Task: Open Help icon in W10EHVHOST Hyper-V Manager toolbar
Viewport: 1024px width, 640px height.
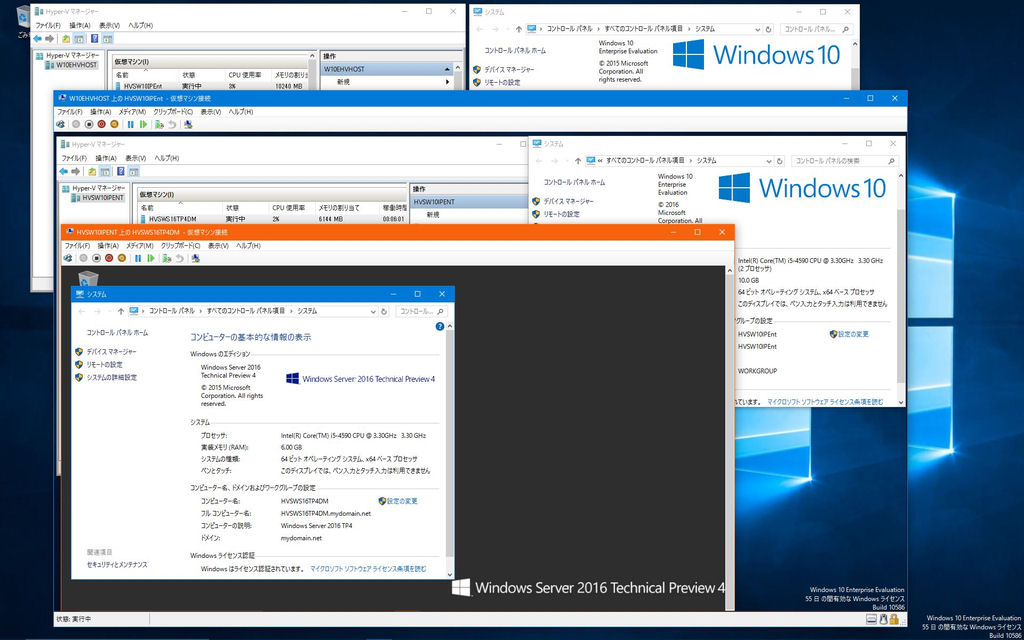Action: pos(95,39)
